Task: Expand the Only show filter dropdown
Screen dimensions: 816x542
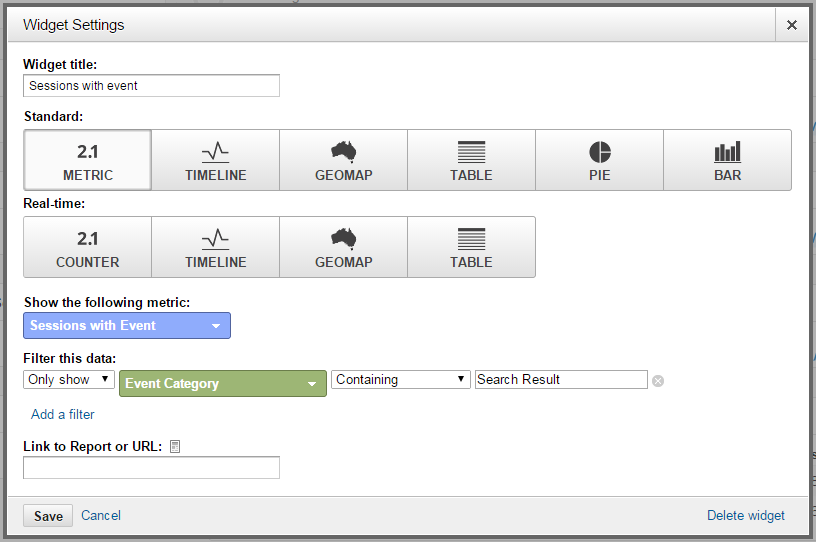Action: [x=68, y=380]
